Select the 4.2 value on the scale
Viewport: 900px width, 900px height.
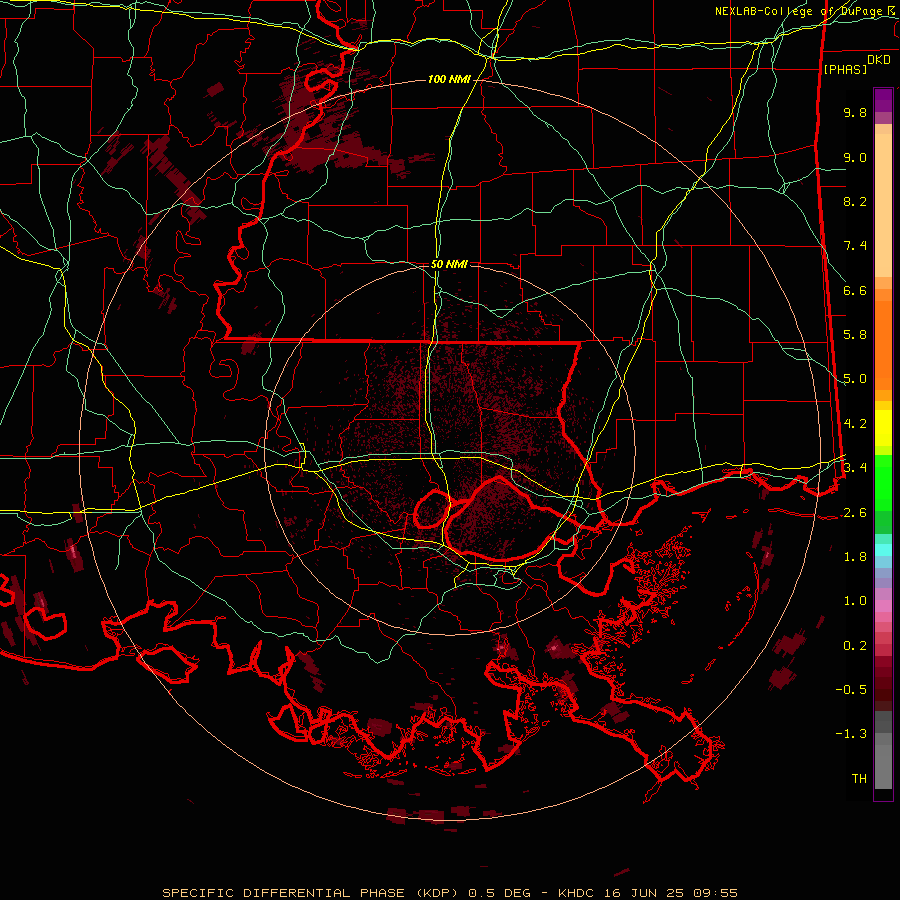click(x=855, y=424)
